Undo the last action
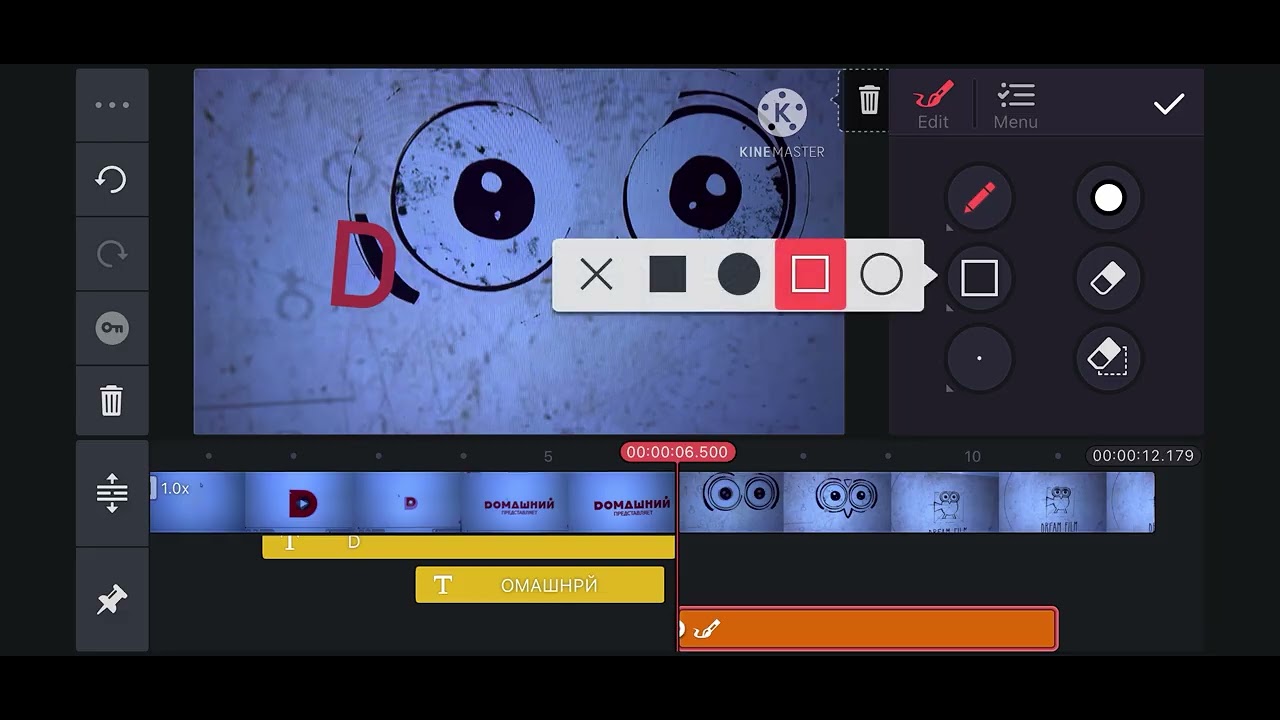The image size is (1280, 720). (x=112, y=179)
